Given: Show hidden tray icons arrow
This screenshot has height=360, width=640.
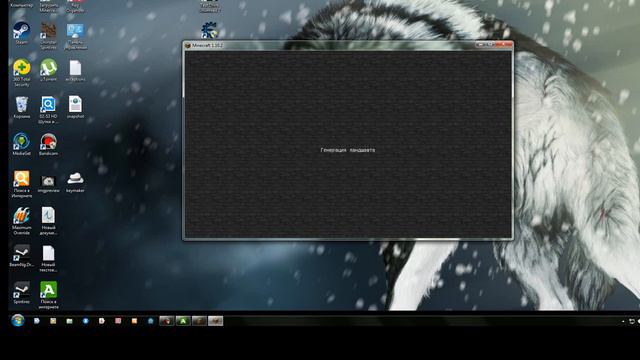Looking at the screenshot, I should tap(623, 322).
